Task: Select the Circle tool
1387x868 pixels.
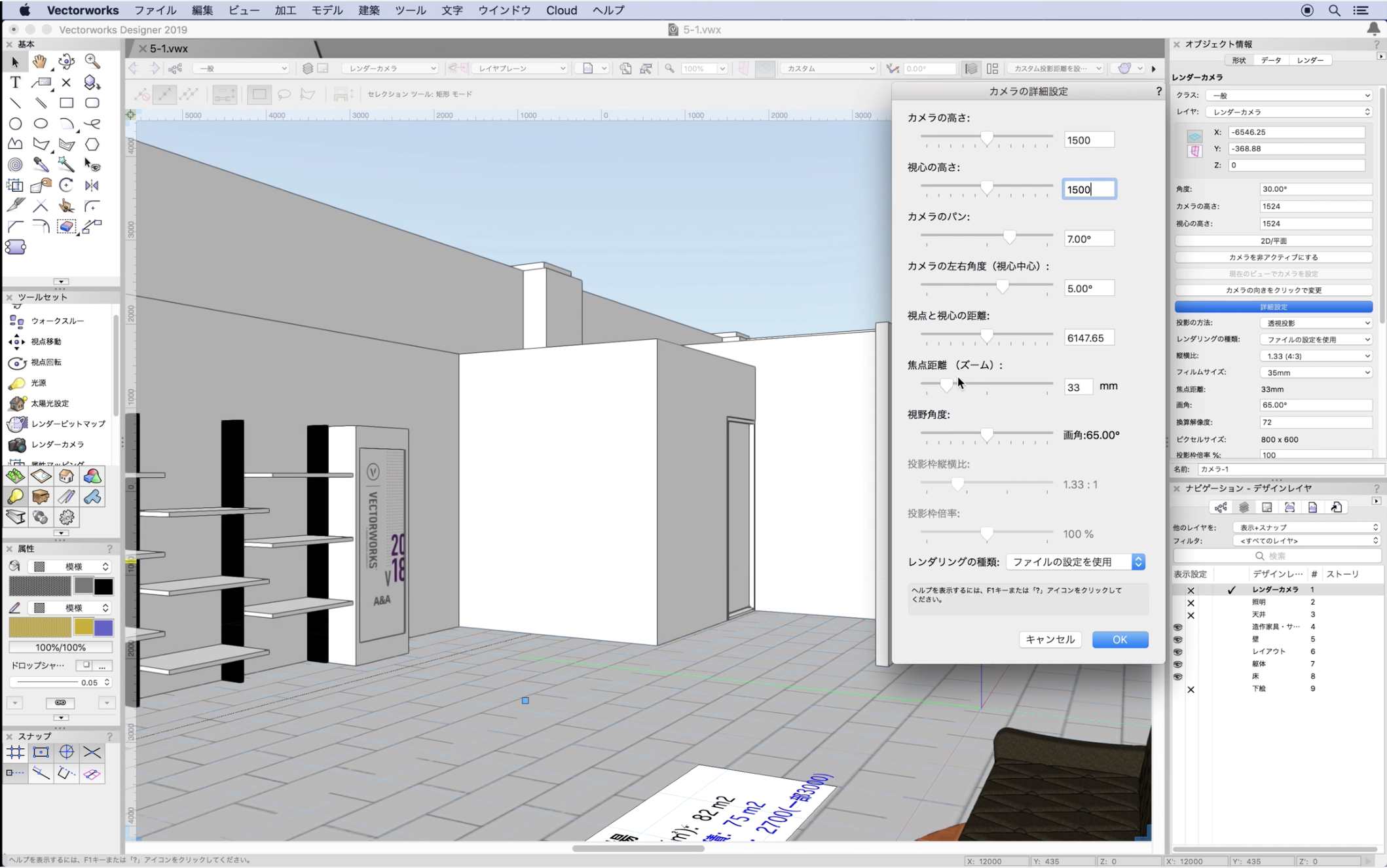Action: [x=15, y=124]
